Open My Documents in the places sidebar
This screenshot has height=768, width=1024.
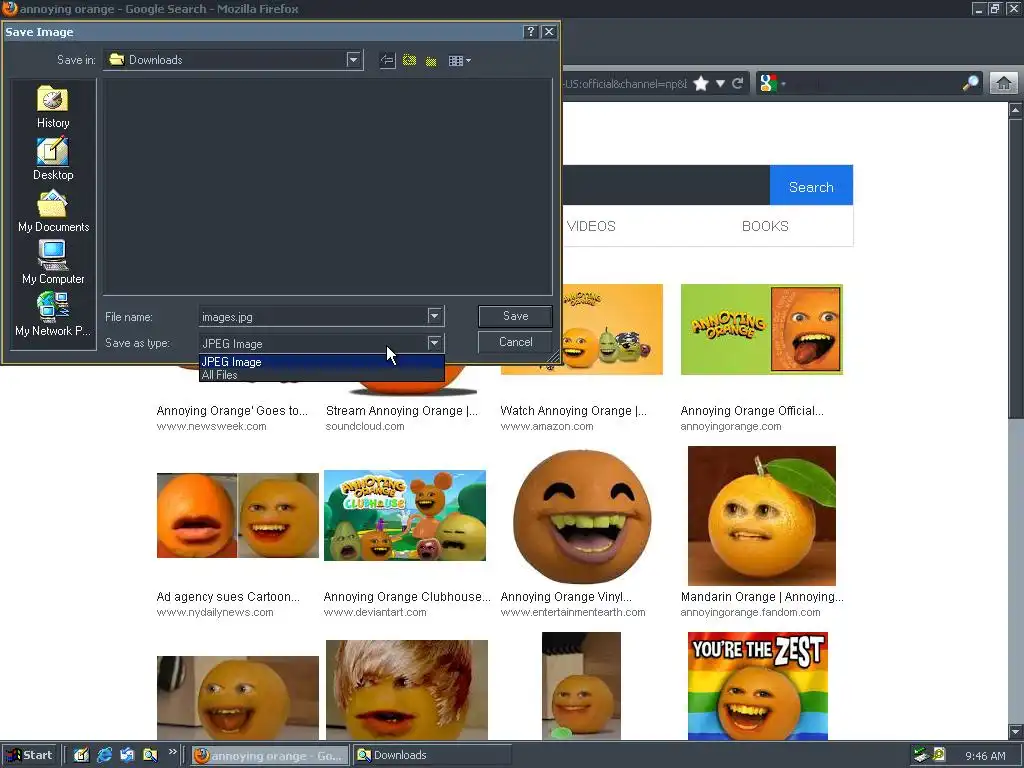(x=53, y=211)
